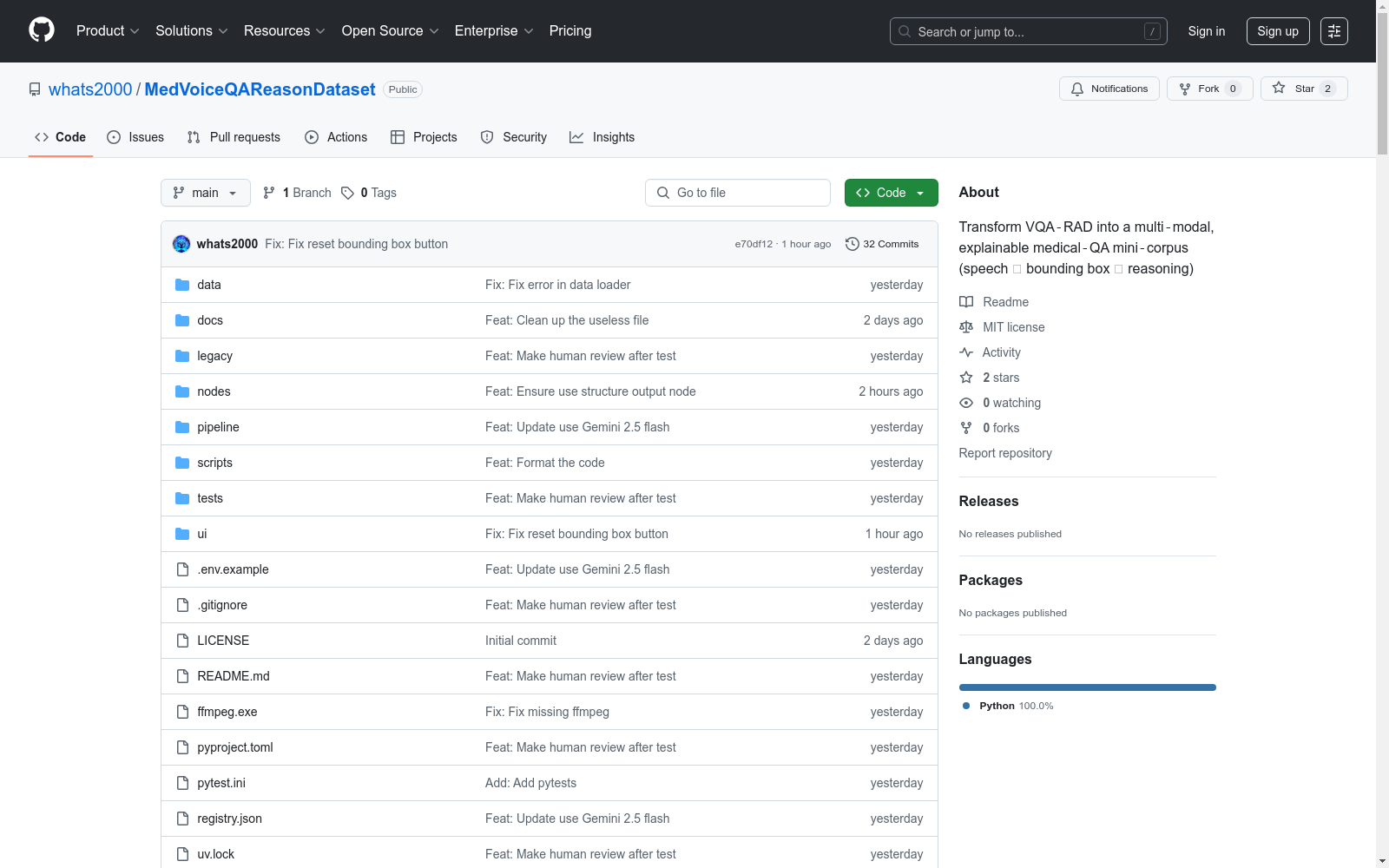Switch to the Insights tab

pos(602,137)
